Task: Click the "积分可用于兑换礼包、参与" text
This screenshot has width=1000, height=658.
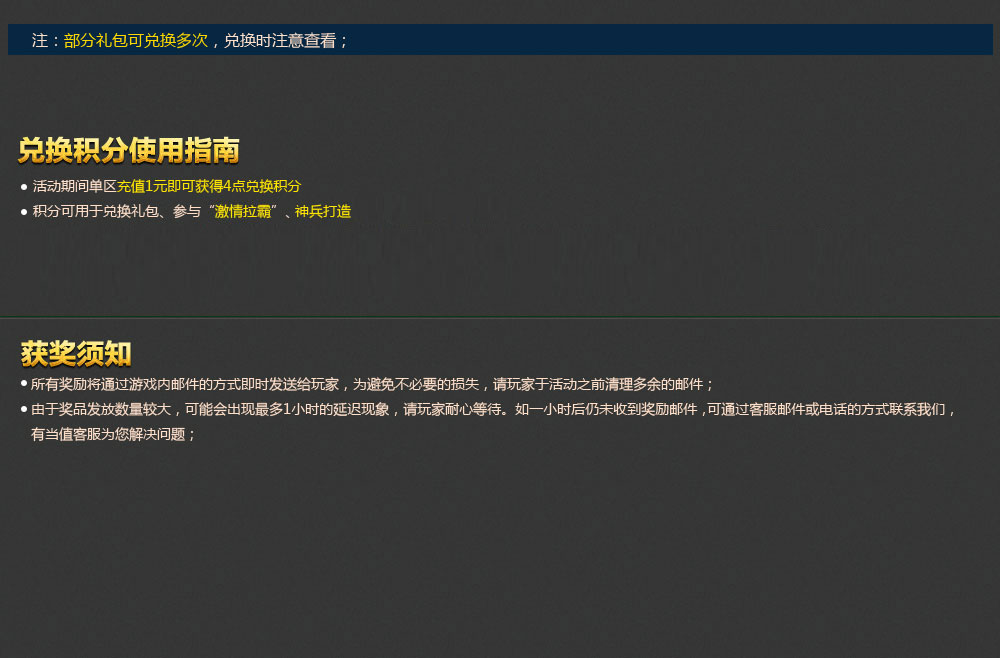Action: (117, 212)
